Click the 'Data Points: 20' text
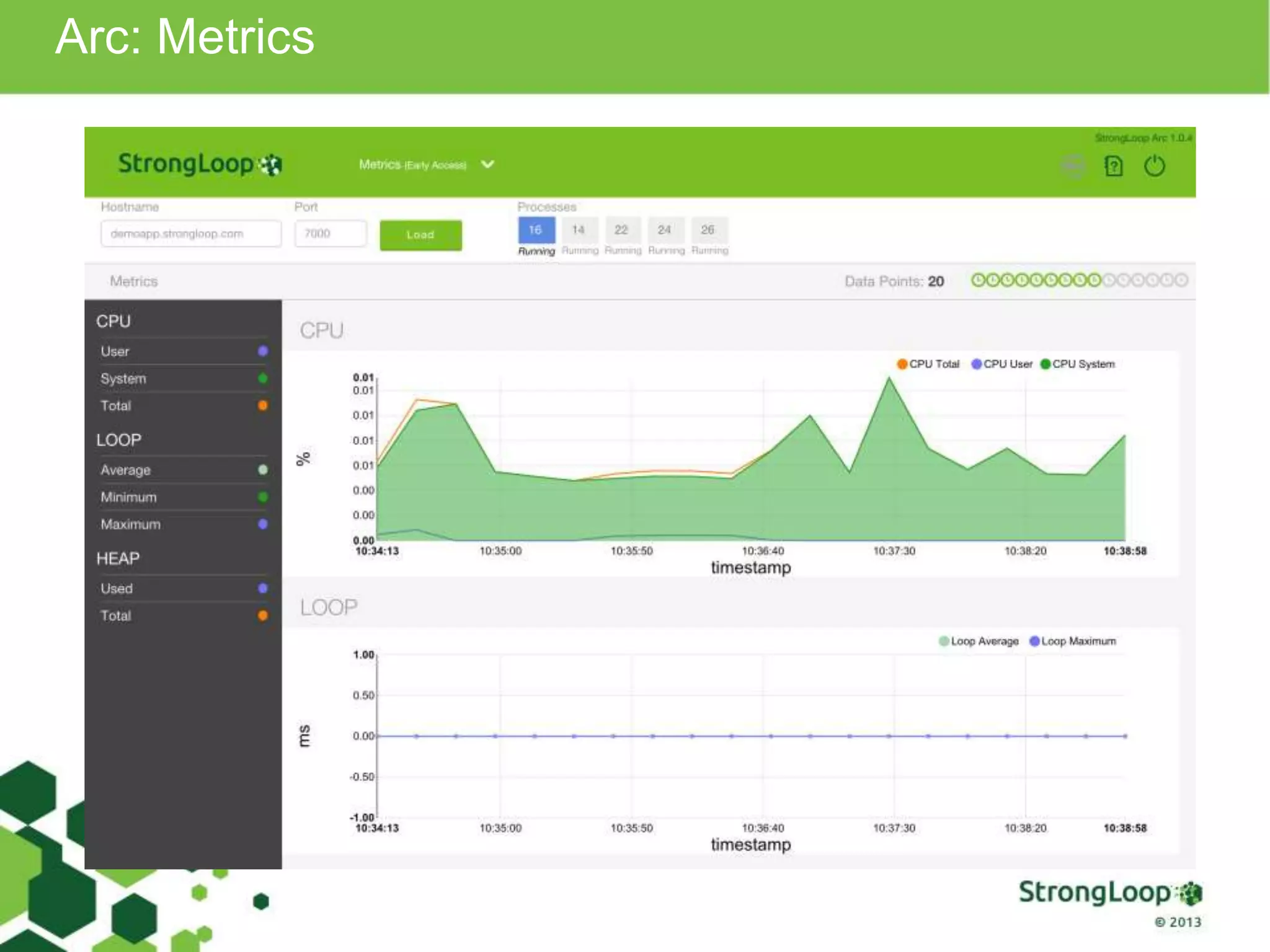1270x952 pixels. (894, 281)
